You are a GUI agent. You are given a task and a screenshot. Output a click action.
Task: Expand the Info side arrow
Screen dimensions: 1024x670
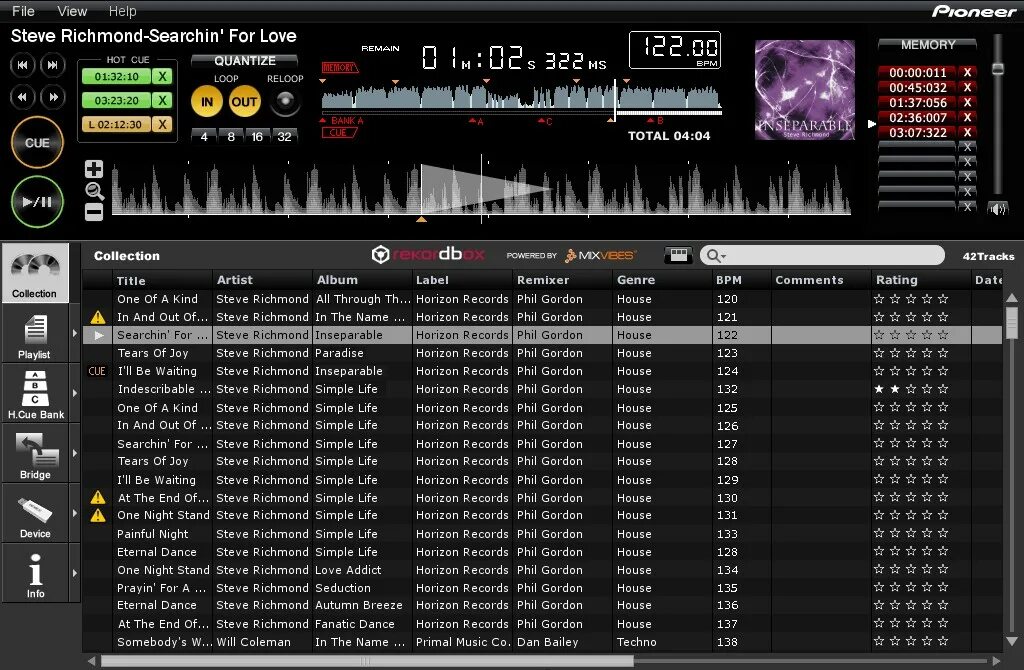click(x=74, y=574)
